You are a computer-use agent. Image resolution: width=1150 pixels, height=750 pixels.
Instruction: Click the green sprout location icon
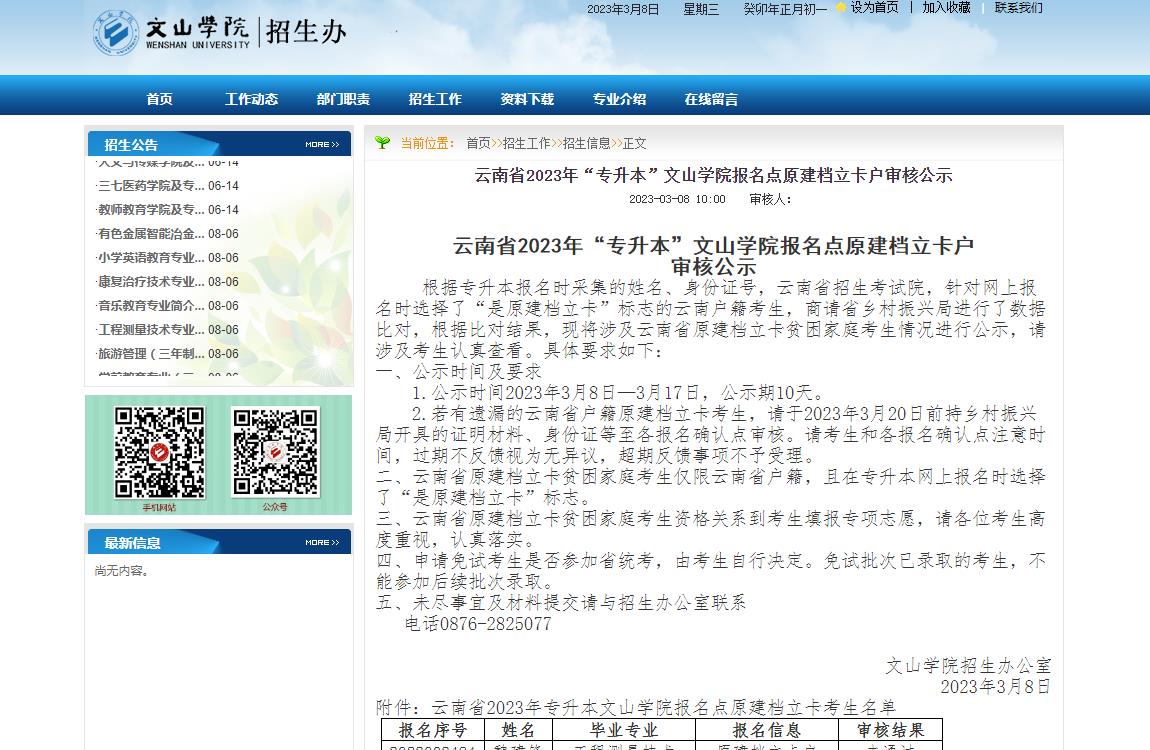point(382,142)
